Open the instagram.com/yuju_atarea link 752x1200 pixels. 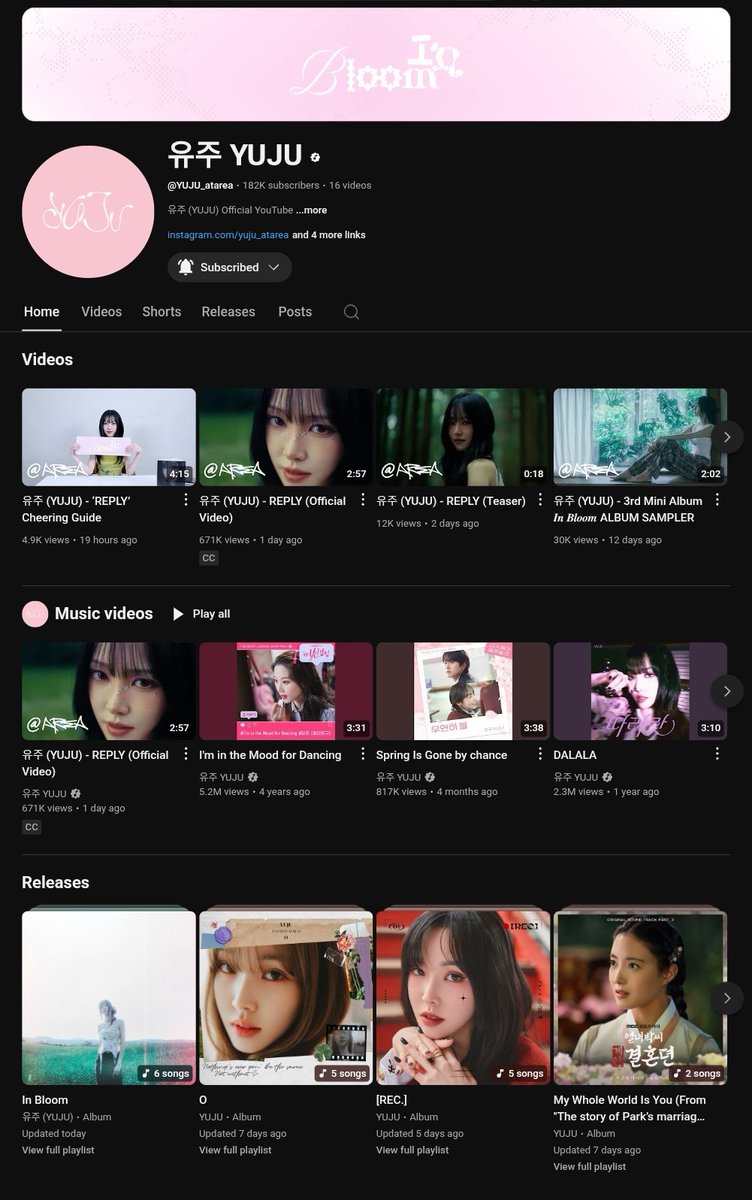pos(228,235)
